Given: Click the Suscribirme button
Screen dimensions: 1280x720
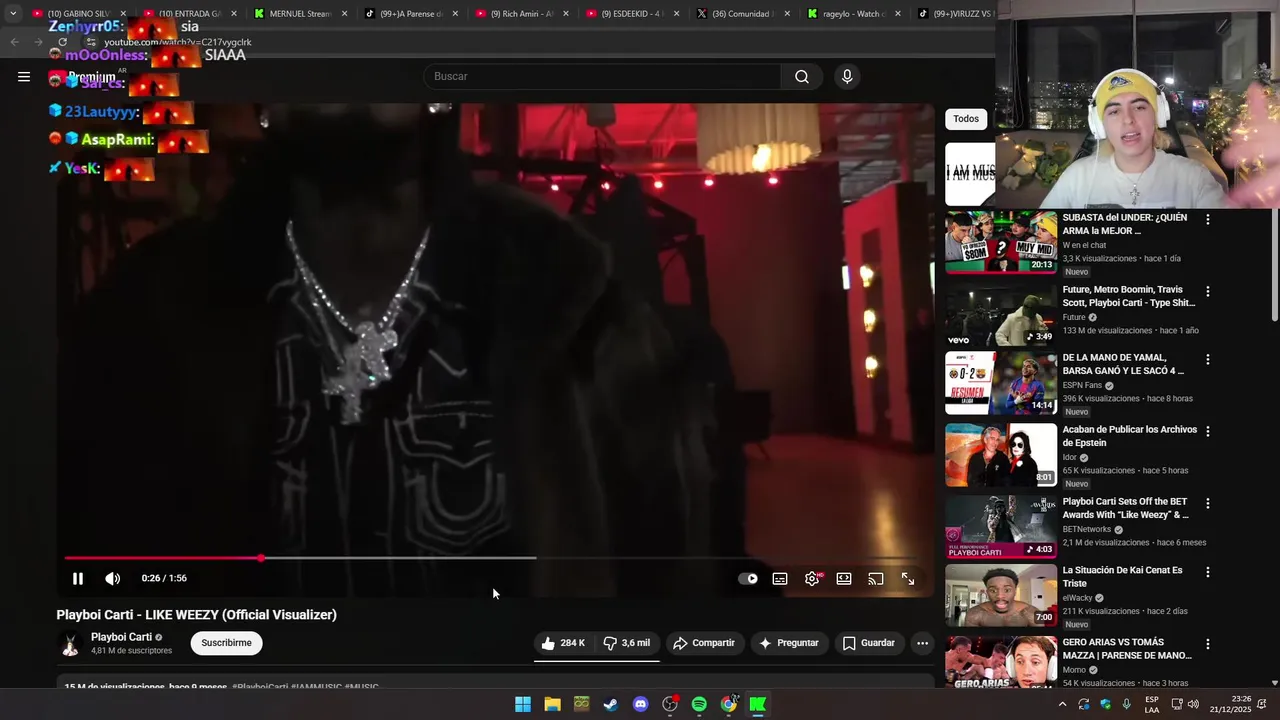Looking at the screenshot, I should tap(227, 643).
